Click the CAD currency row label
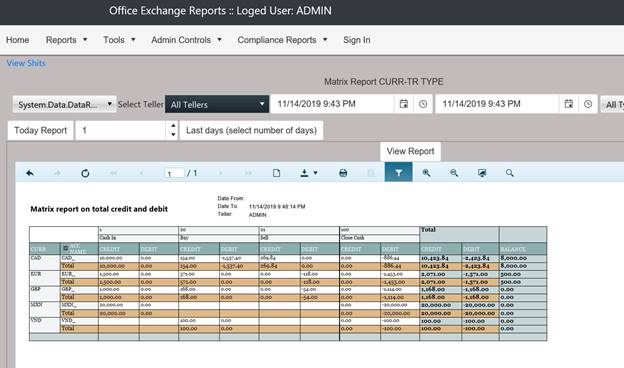The height and width of the screenshot is (368, 624). coord(36,258)
